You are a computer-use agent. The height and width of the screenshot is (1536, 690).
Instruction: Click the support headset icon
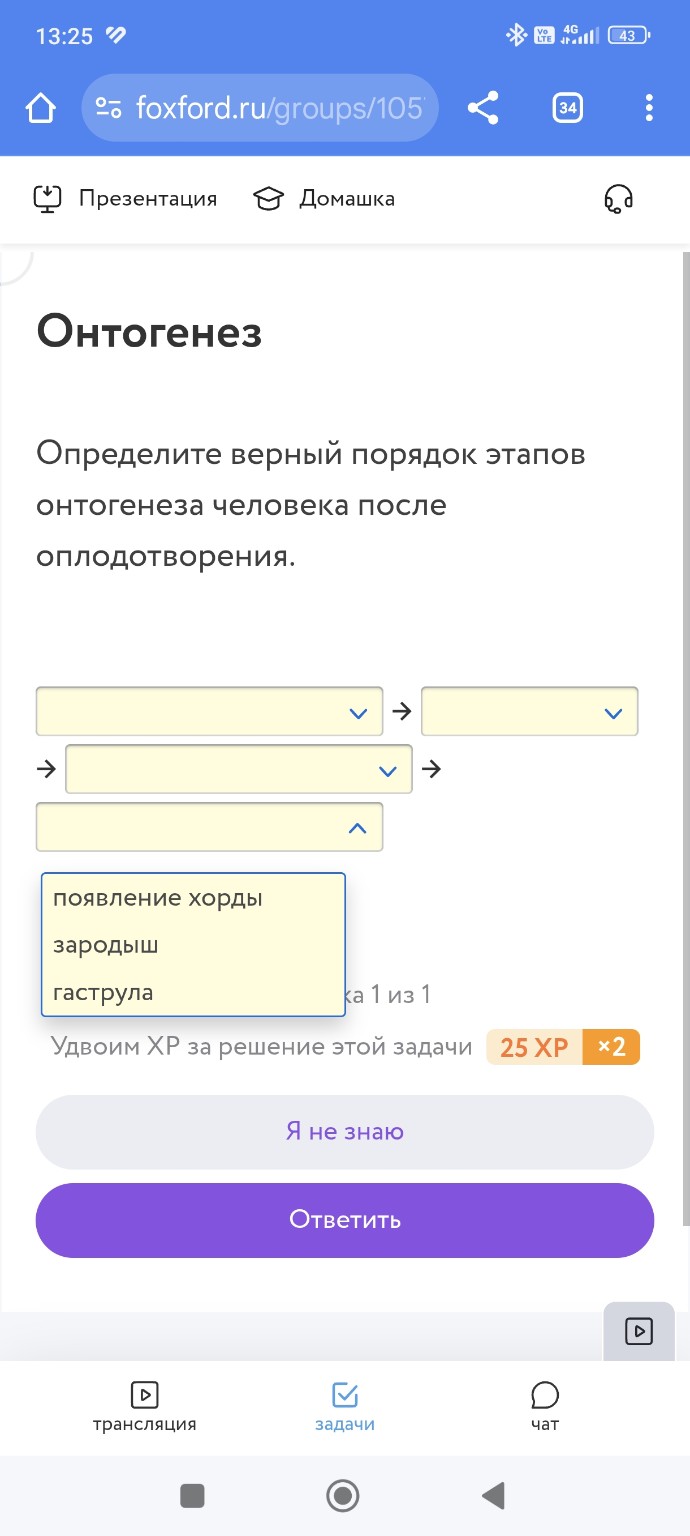[620, 198]
